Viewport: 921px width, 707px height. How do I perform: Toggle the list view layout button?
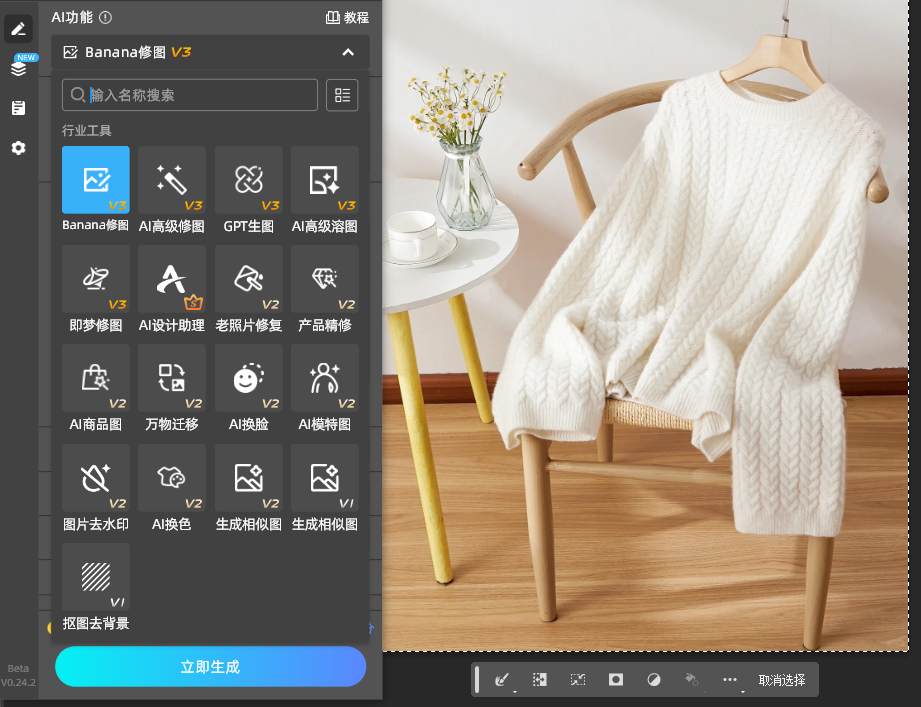click(342, 95)
